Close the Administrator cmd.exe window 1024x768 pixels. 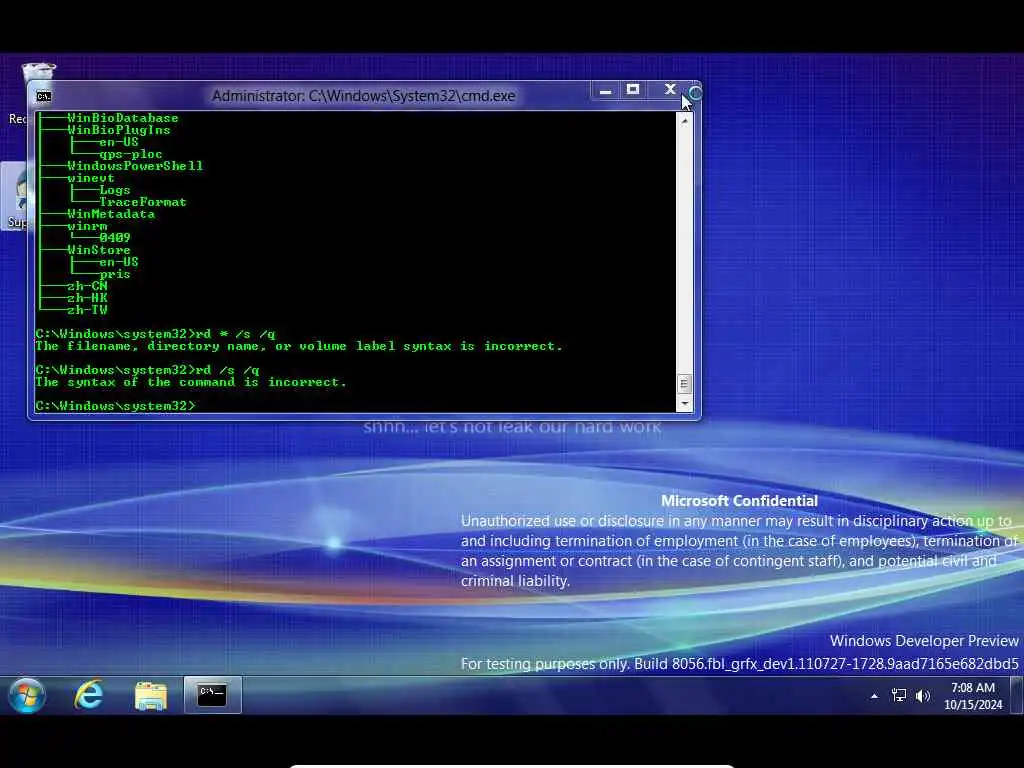coord(670,90)
